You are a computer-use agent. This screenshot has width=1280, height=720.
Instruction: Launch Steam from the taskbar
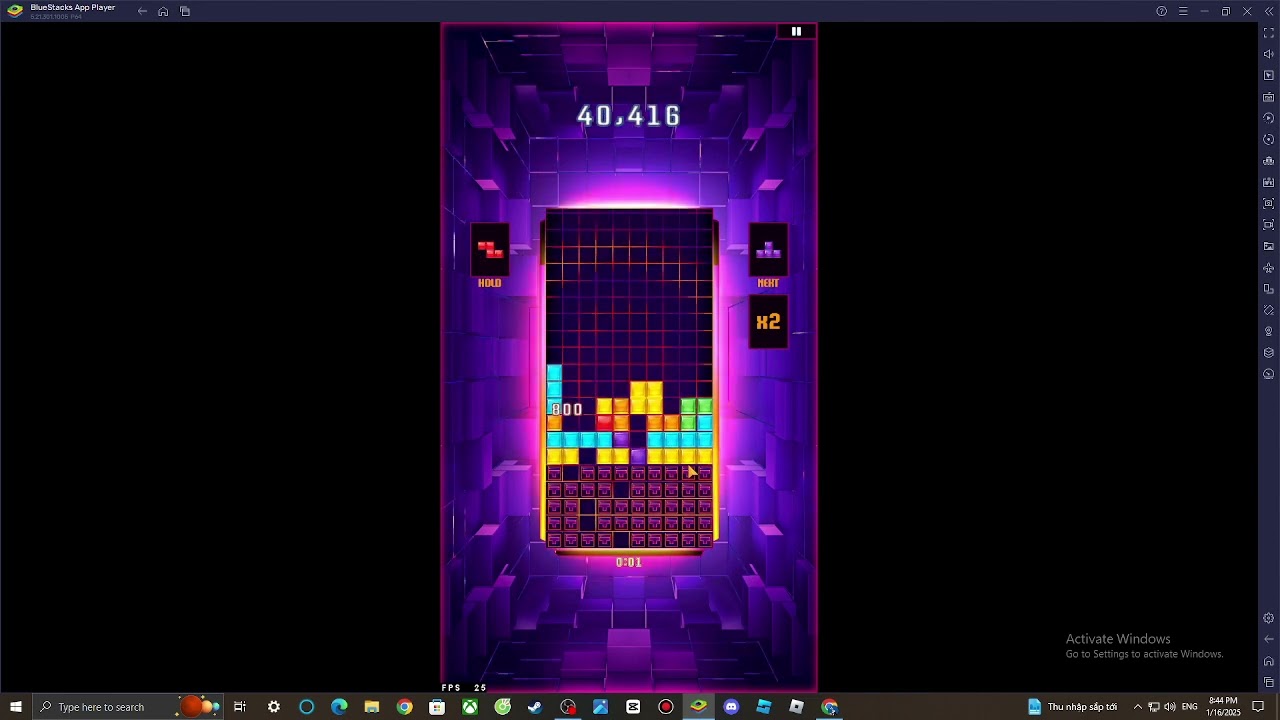535,707
